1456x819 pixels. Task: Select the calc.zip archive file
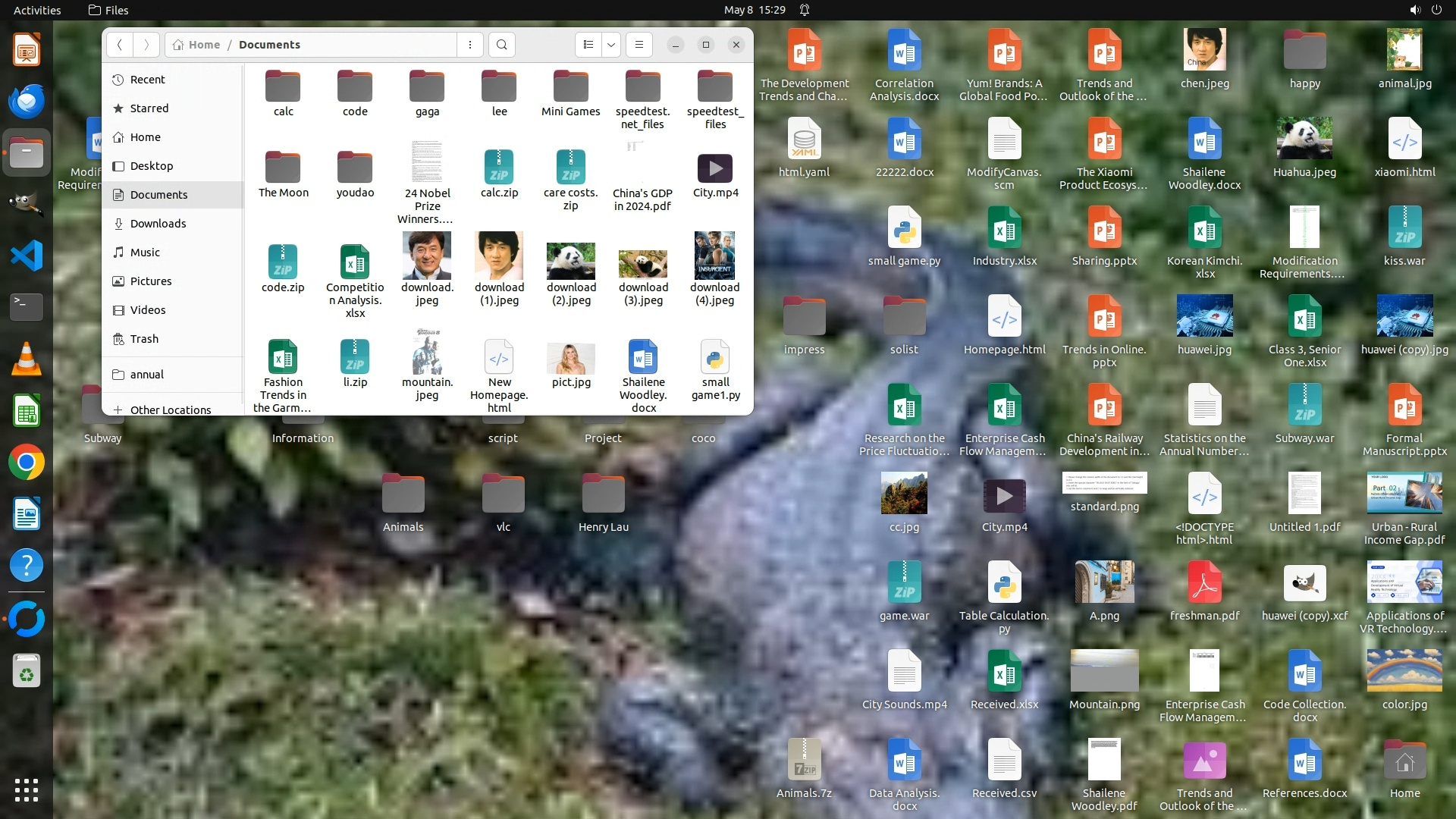click(499, 174)
